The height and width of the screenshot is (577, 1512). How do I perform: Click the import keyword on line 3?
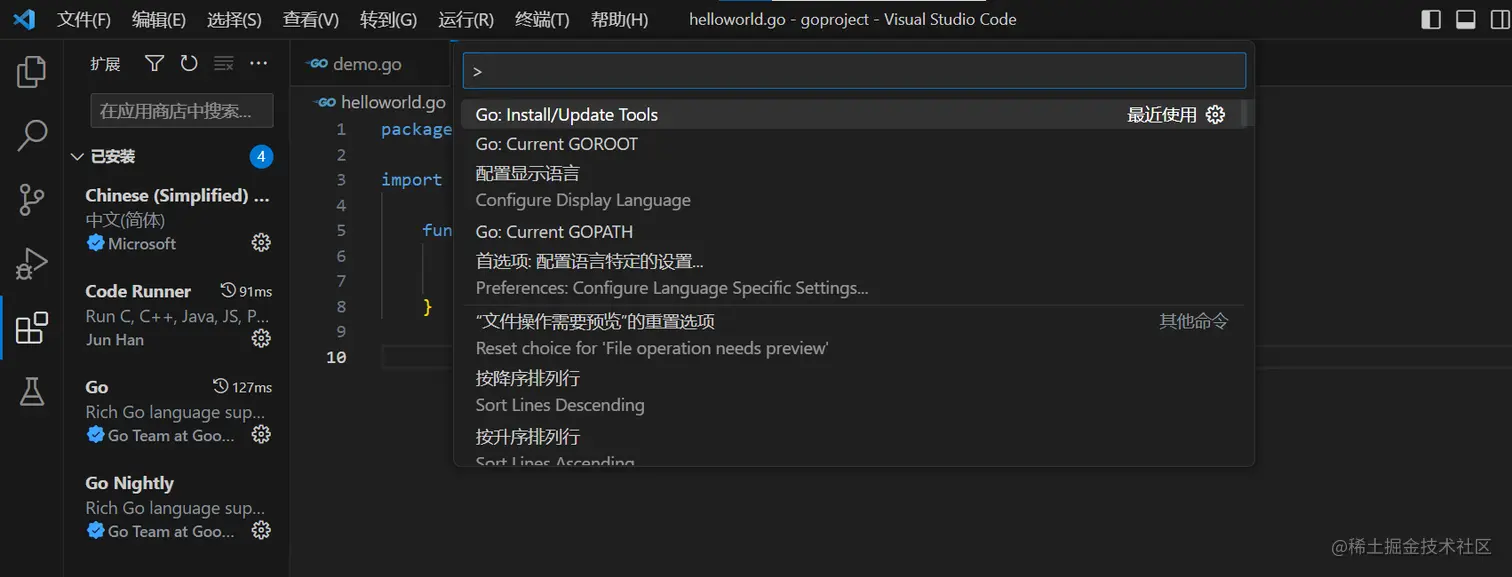(x=411, y=180)
